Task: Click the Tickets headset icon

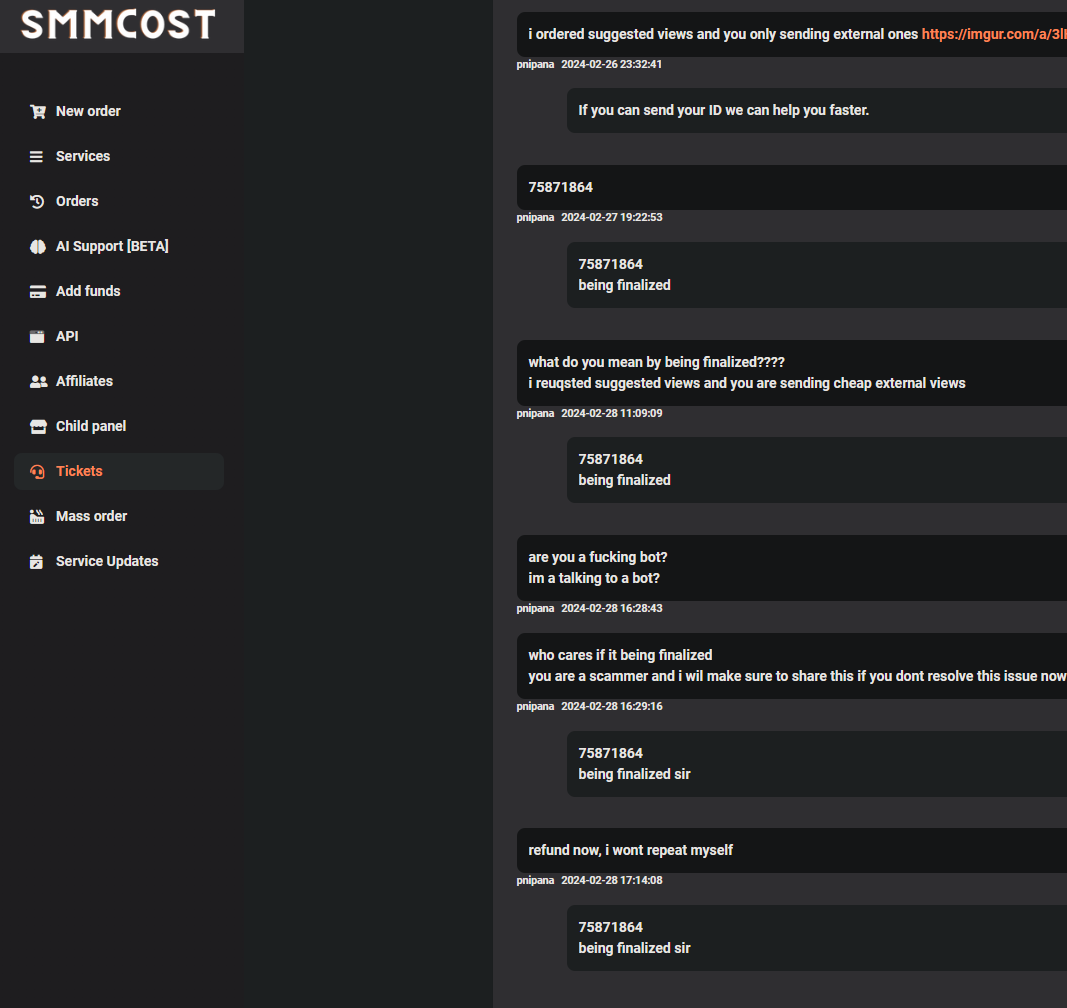Action: (x=37, y=472)
